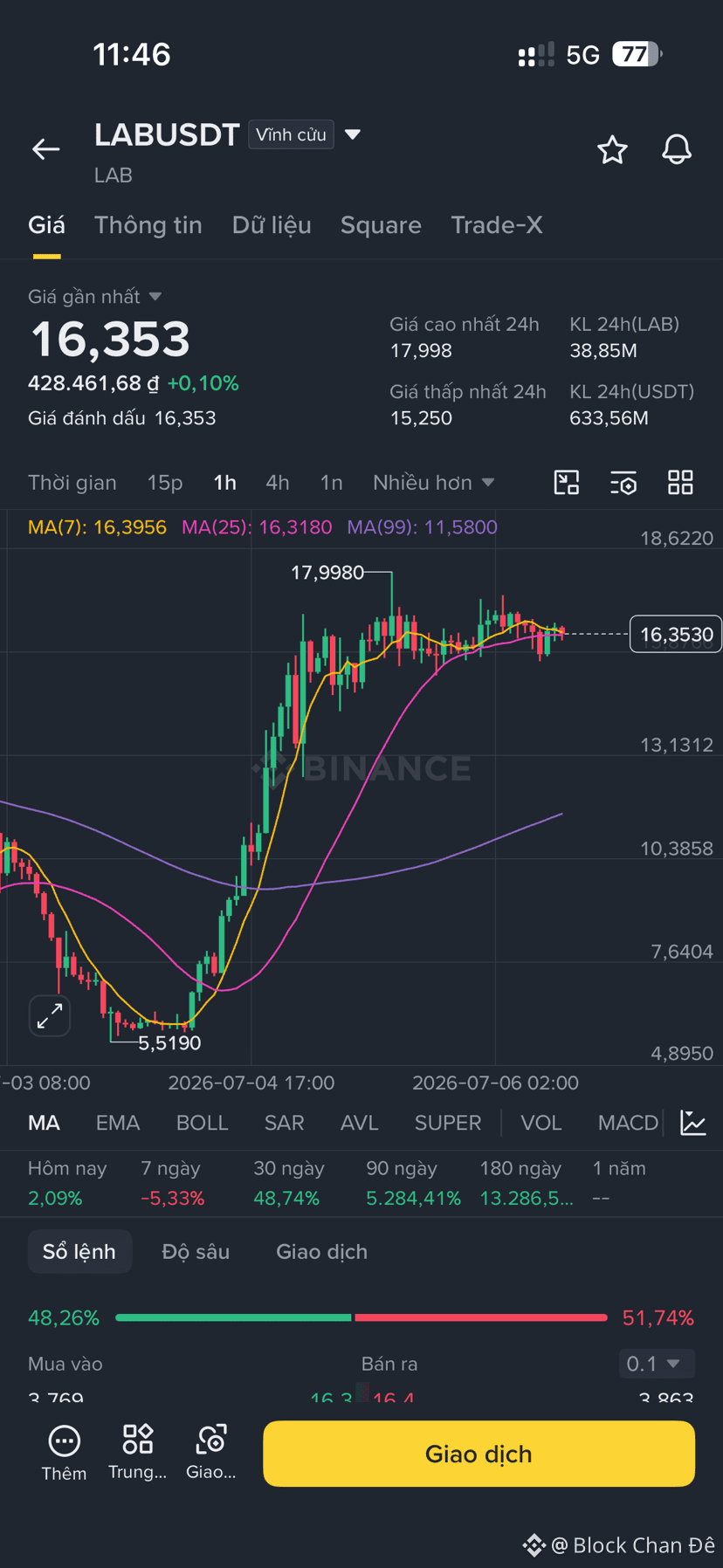Tap the Thêm more icon
The height and width of the screenshot is (1568, 723).
pos(64,1453)
